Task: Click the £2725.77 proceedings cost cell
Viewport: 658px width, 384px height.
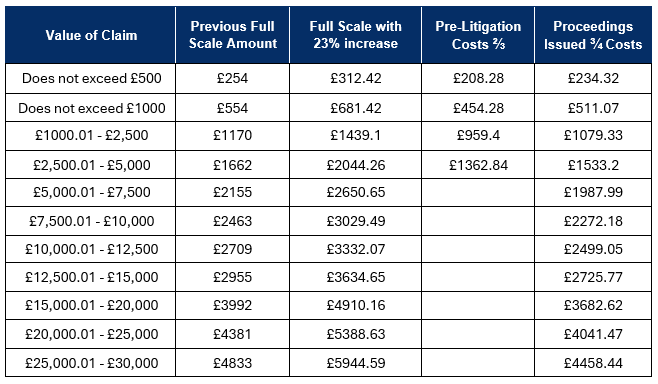Action: [593, 277]
